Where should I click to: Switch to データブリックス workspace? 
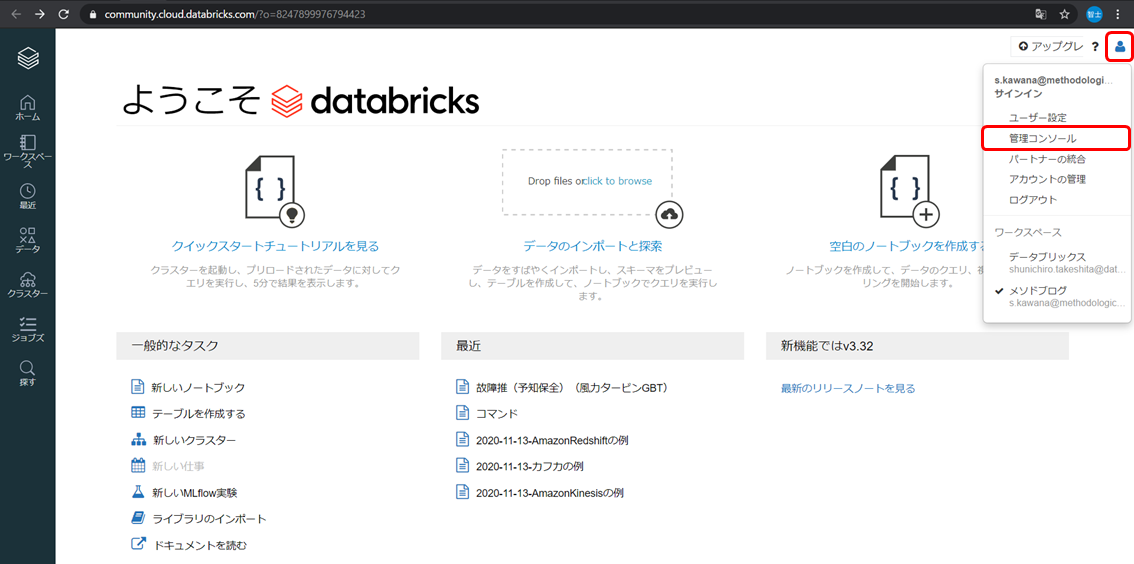[x=1067, y=263]
